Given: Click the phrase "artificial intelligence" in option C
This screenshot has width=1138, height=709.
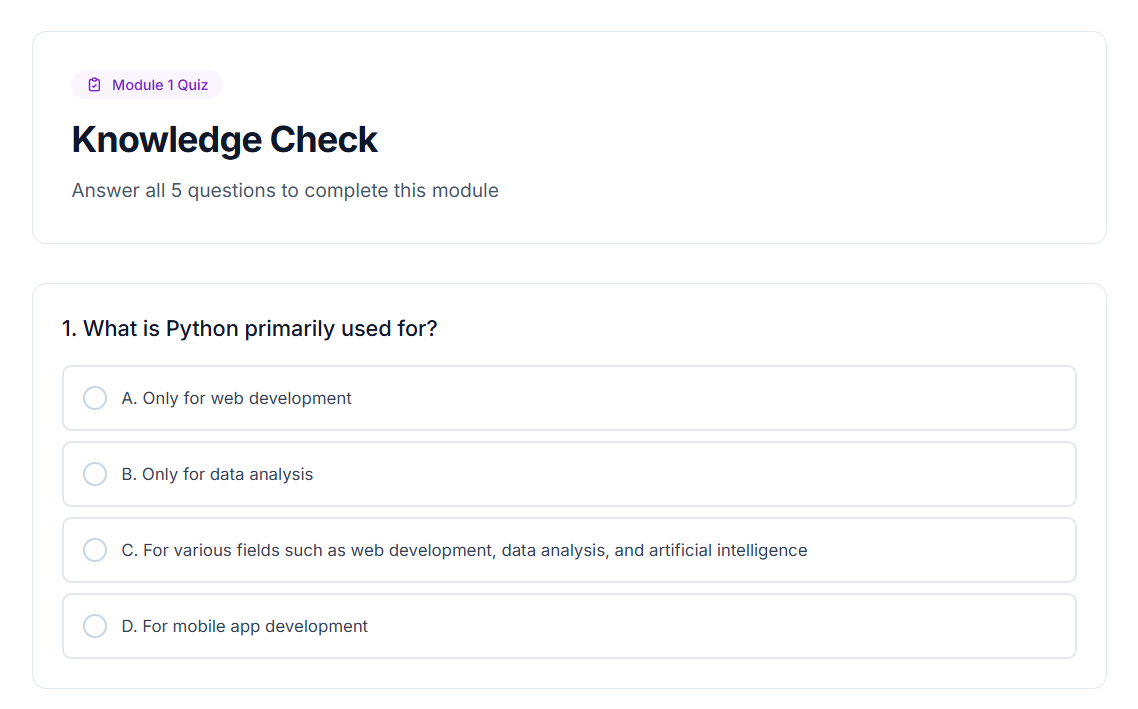Looking at the screenshot, I should [x=727, y=550].
